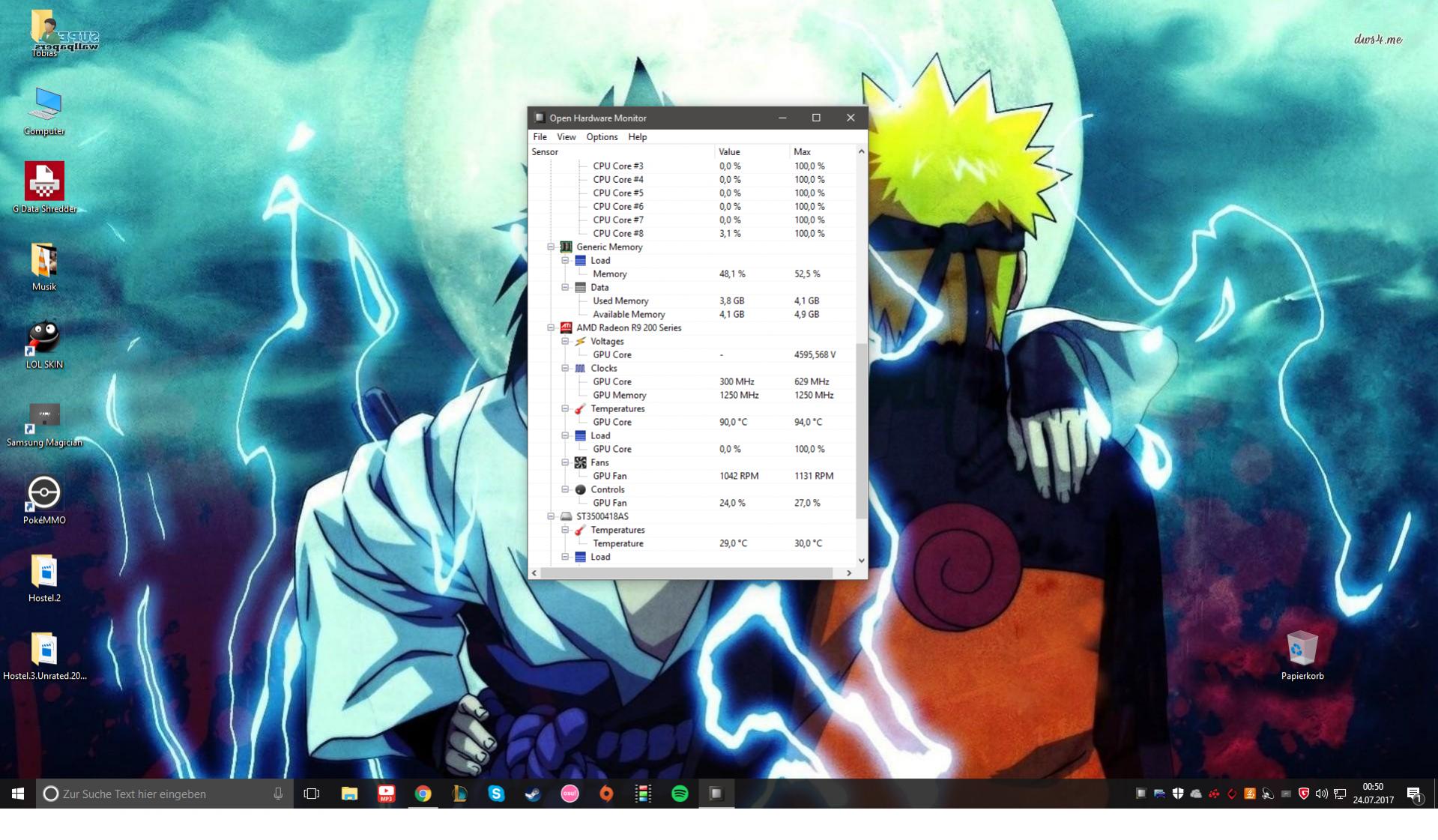Image resolution: width=1438 pixels, height=840 pixels.
Task: Collapse the AMD Radeon R9 200 Series node
Action: (x=551, y=327)
